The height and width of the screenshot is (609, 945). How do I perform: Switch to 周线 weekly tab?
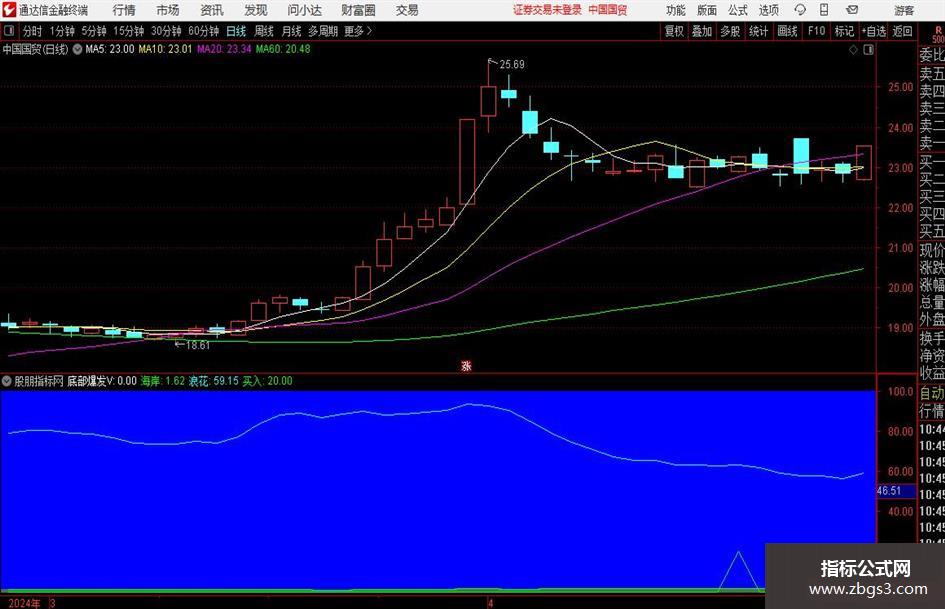tap(263, 31)
